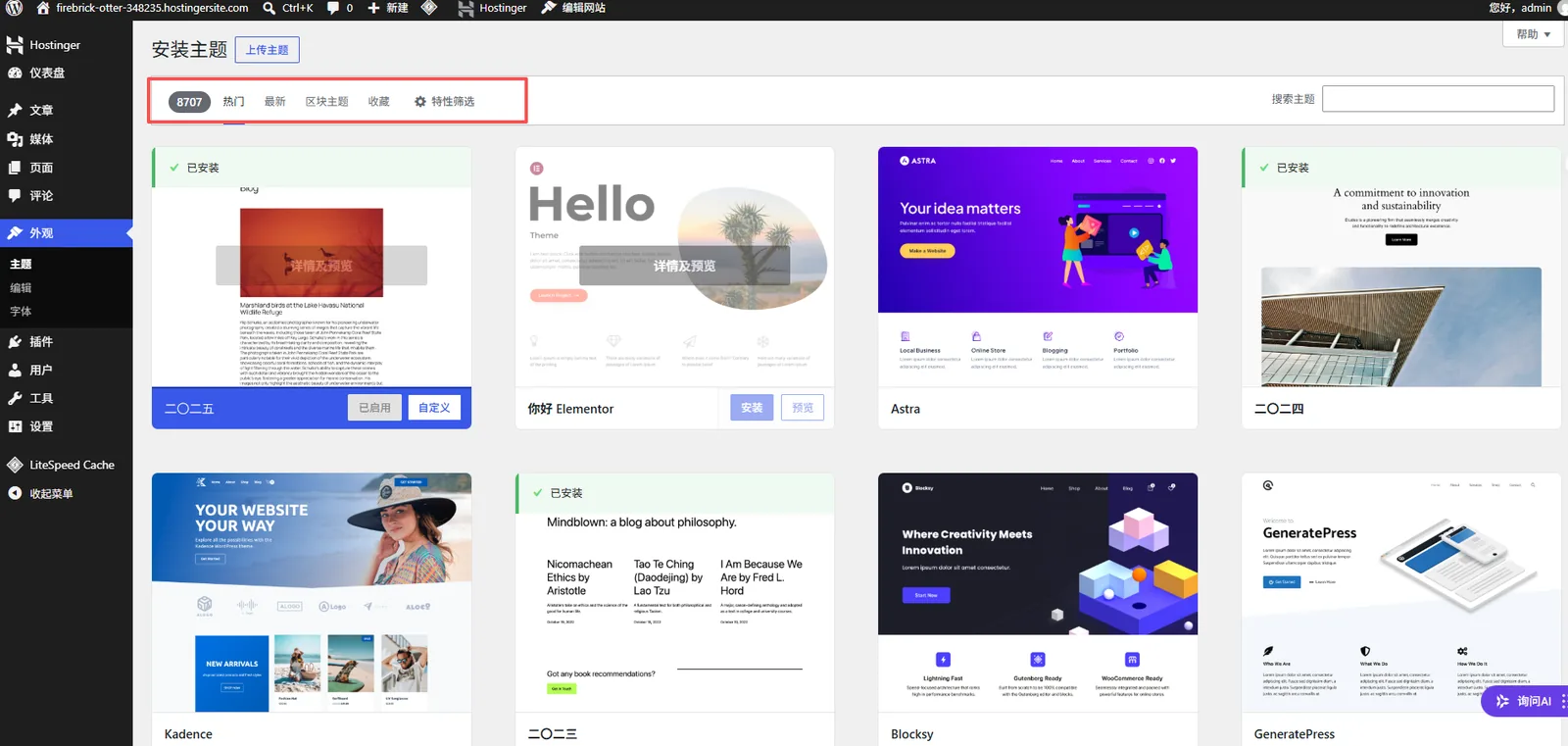Select the 外观 appearance menu
The height and width of the screenshot is (746, 1568).
point(66,233)
